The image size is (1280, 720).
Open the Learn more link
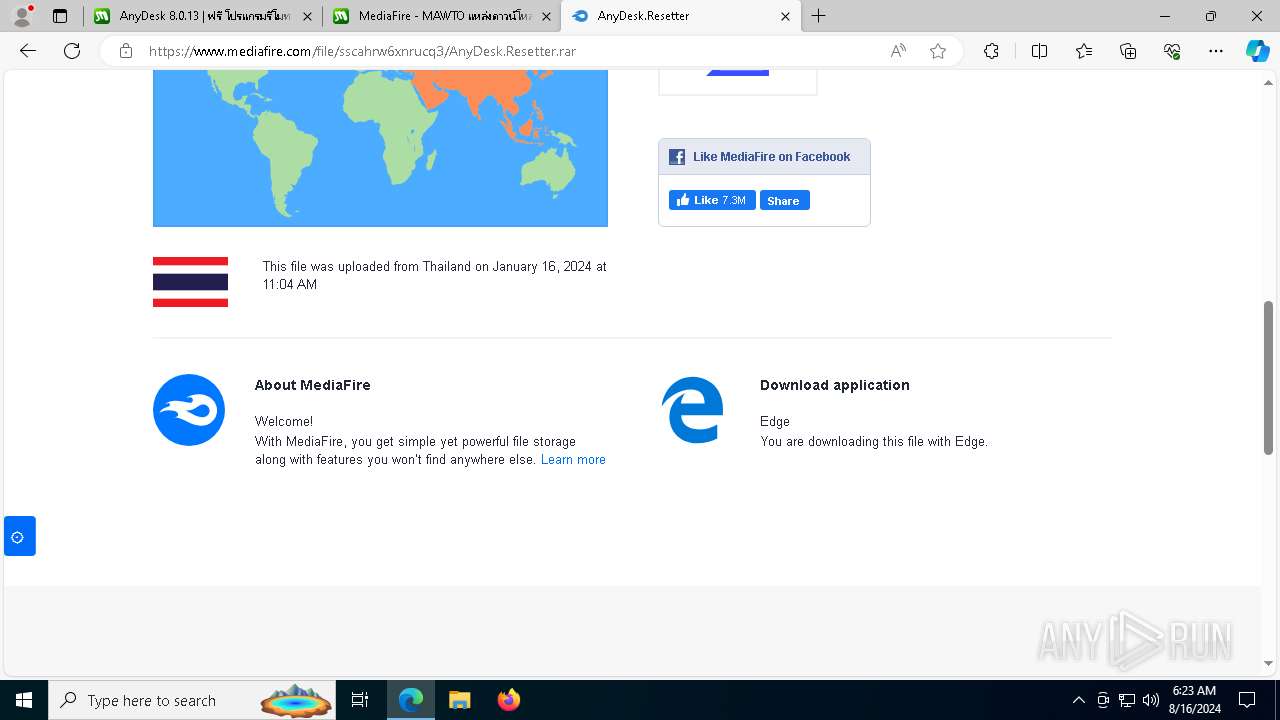pyautogui.click(x=573, y=459)
